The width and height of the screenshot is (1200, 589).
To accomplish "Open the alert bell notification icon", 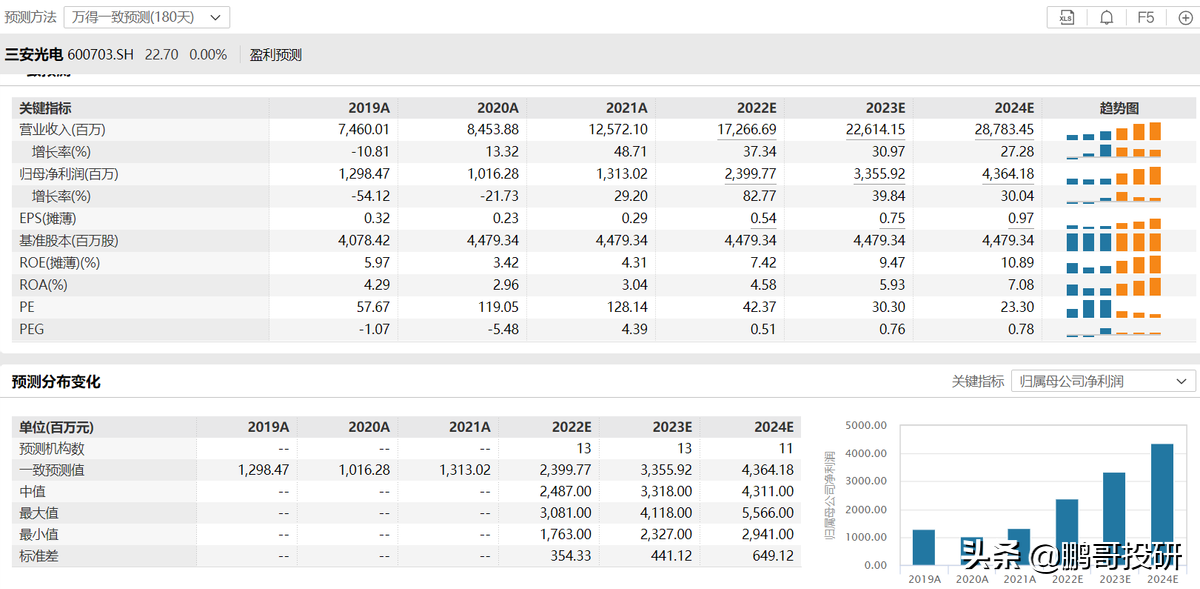I will click(x=1106, y=17).
